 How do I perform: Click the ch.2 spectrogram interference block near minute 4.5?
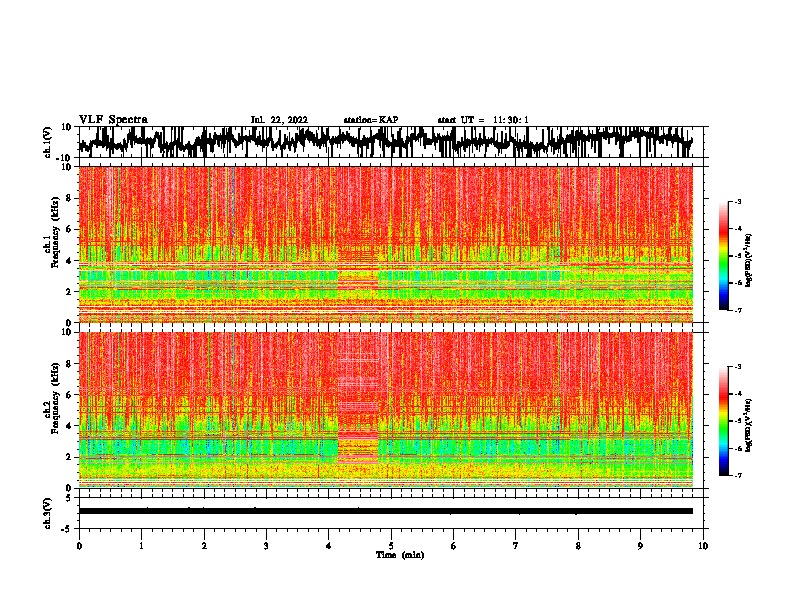click(358, 399)
